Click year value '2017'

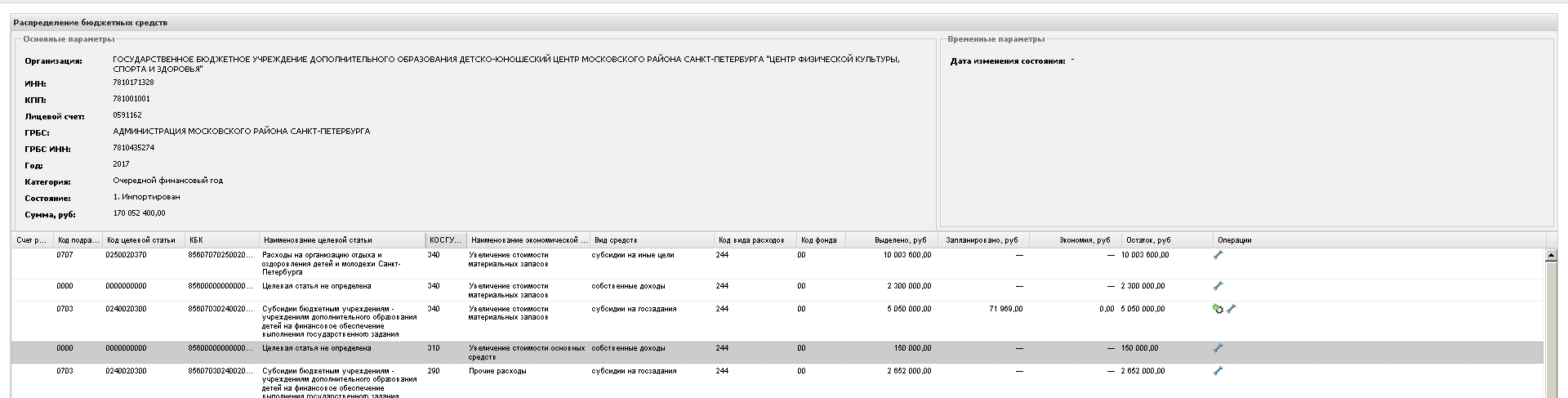tap(121, 164)
